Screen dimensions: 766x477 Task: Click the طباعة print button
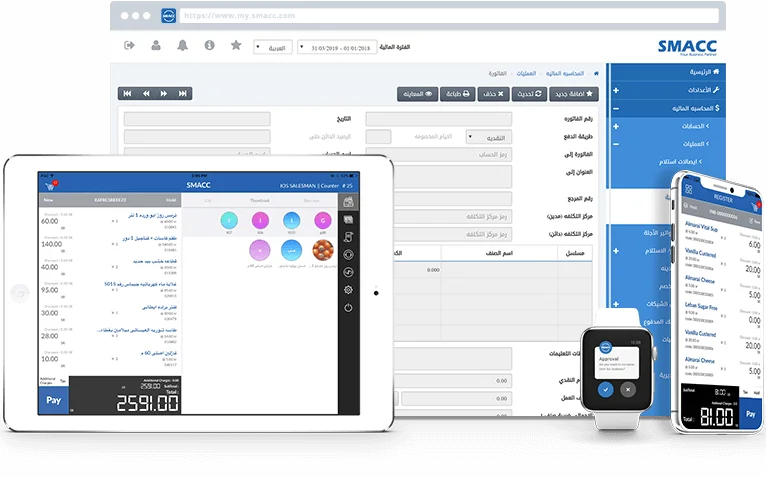[457, 94]
